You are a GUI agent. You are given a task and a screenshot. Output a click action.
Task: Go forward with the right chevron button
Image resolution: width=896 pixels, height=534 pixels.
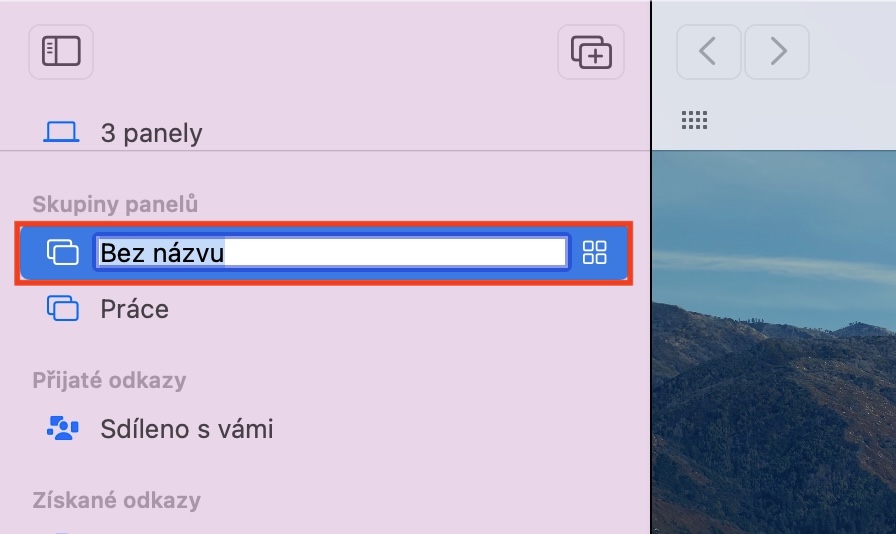pos(777,51)
